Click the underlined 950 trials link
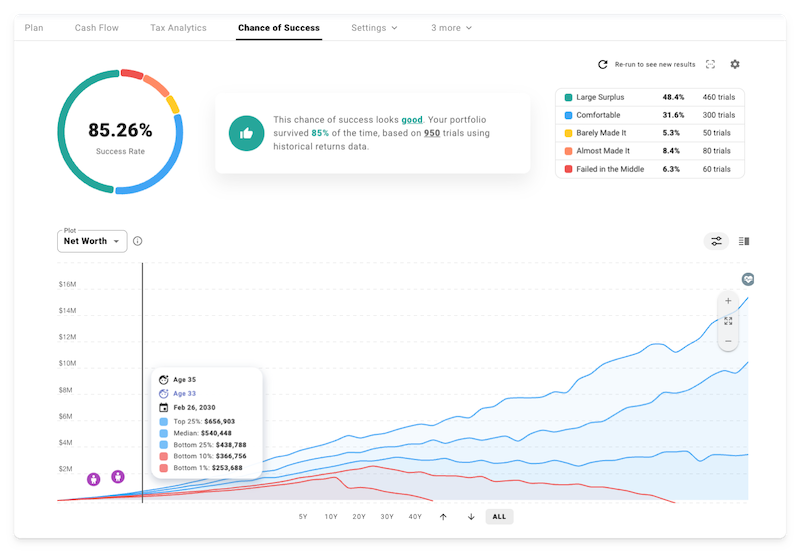Screen dimensions: 800x552 [432, 133]
